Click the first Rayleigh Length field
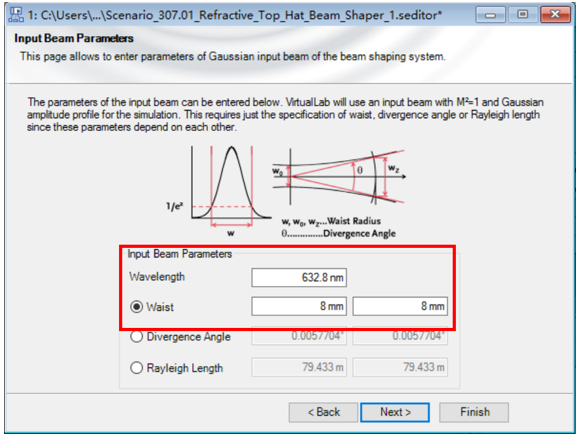The height and width of the screenshot is (436, 576). click(x=299, y=367)
